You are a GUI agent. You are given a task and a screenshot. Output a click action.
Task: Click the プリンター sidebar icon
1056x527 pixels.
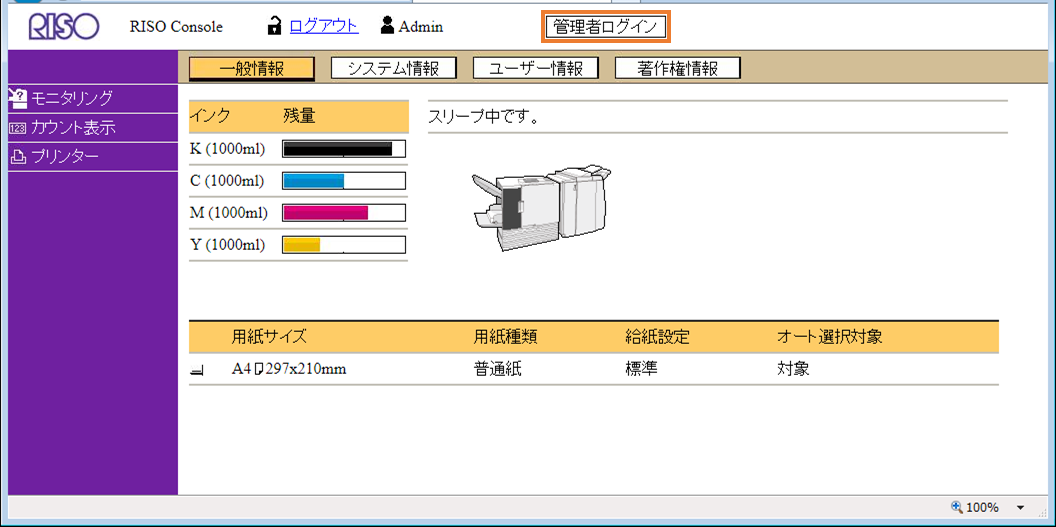click(x=18, y=157)
